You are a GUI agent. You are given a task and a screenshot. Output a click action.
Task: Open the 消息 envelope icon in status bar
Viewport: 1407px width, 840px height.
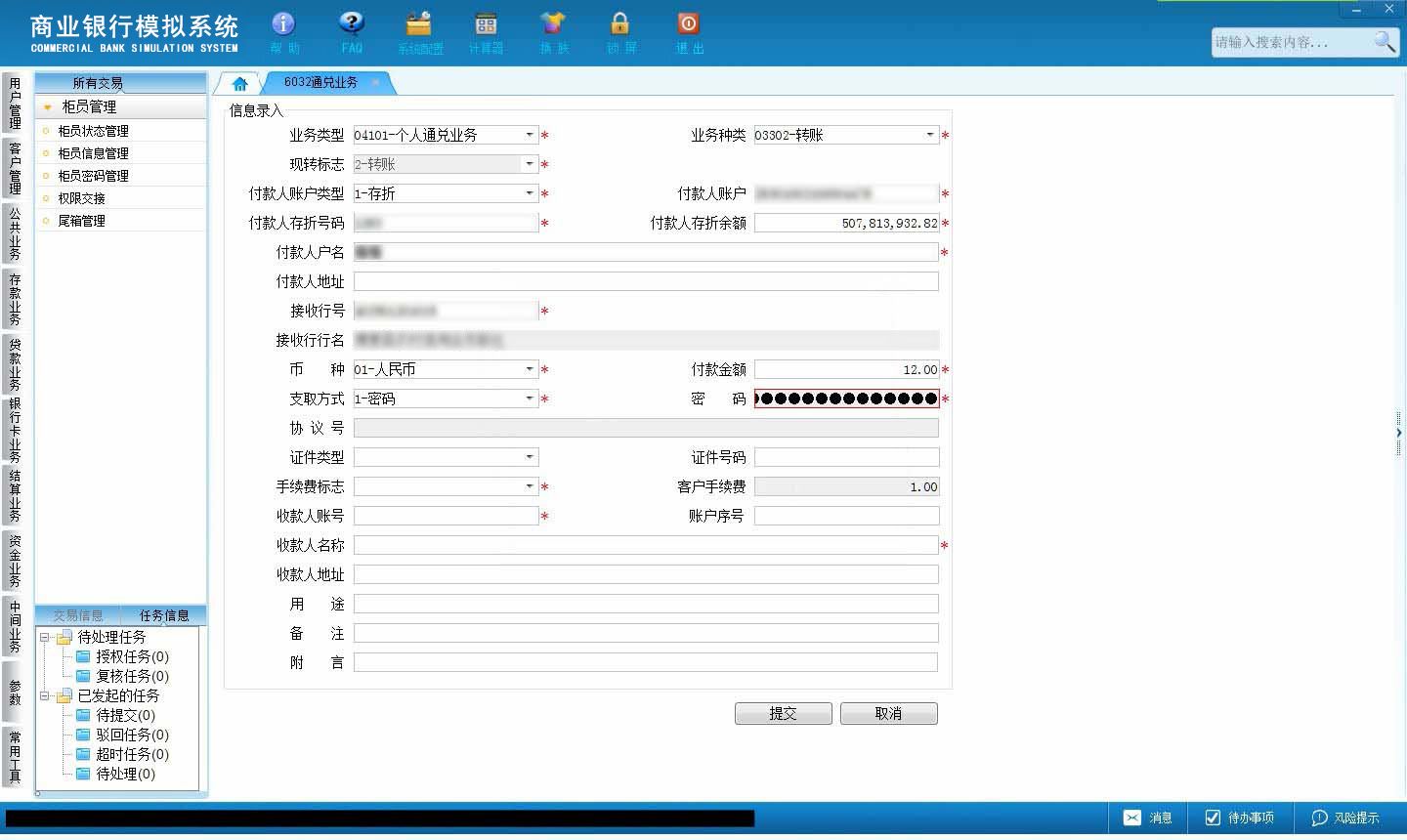(1131, 818)
